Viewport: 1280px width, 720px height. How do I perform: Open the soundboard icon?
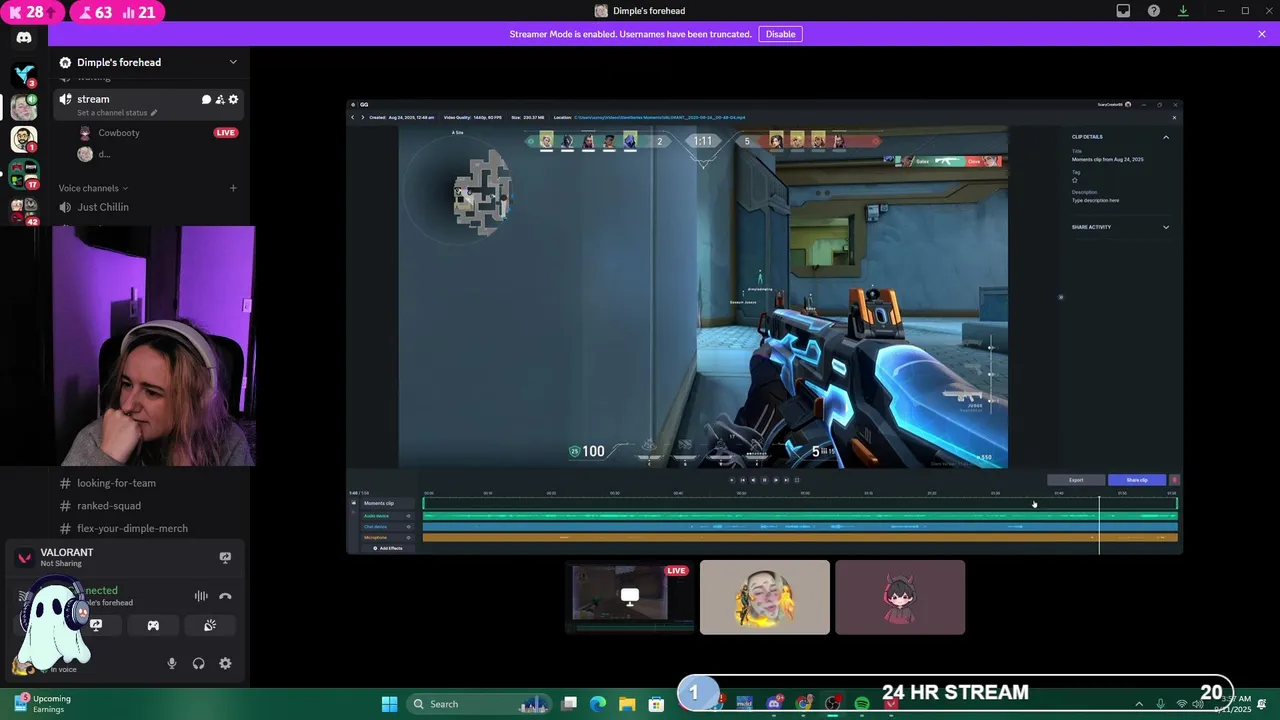coord(210,625)
